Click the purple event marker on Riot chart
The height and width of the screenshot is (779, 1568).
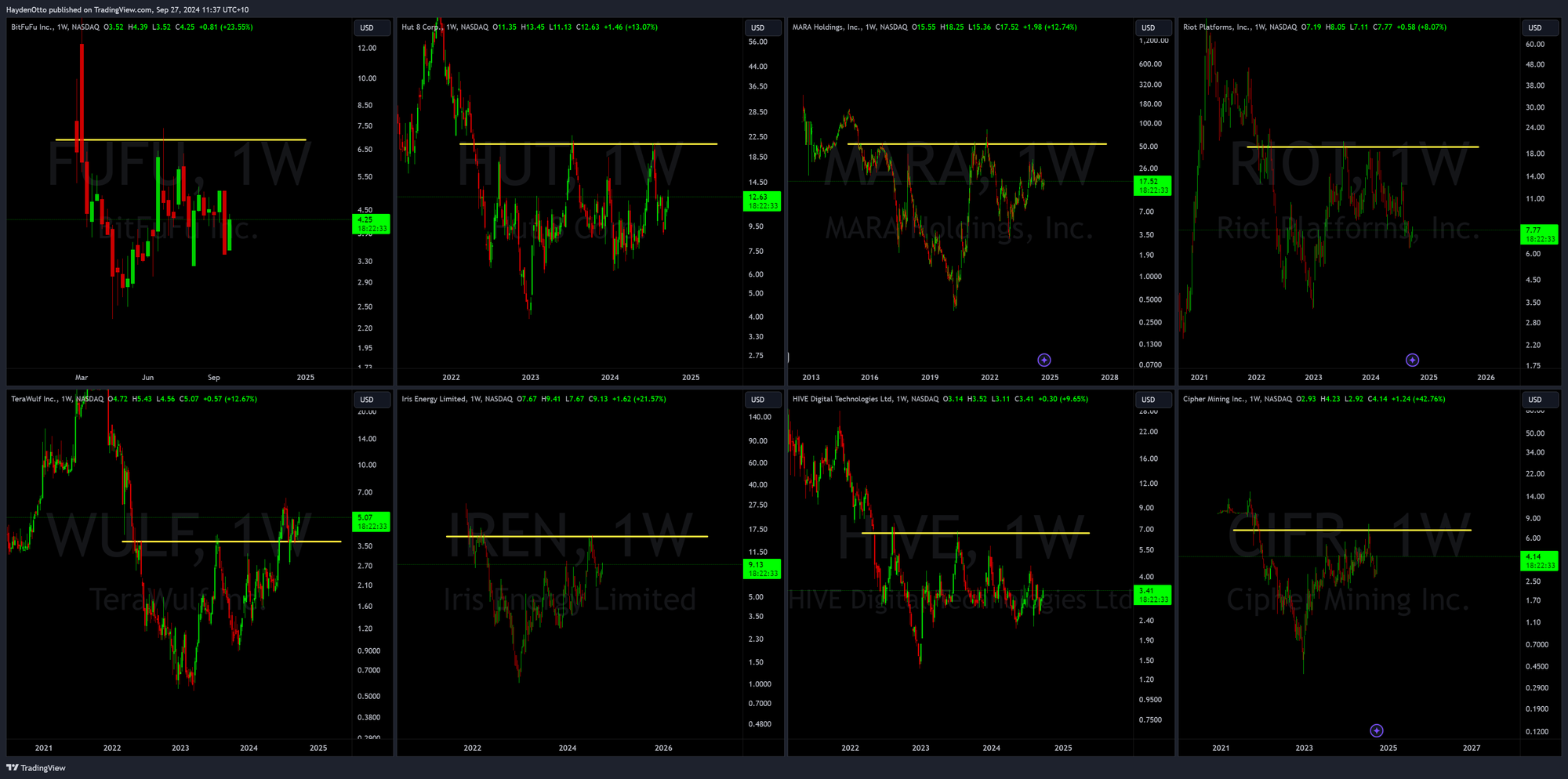click(1412, 360)
